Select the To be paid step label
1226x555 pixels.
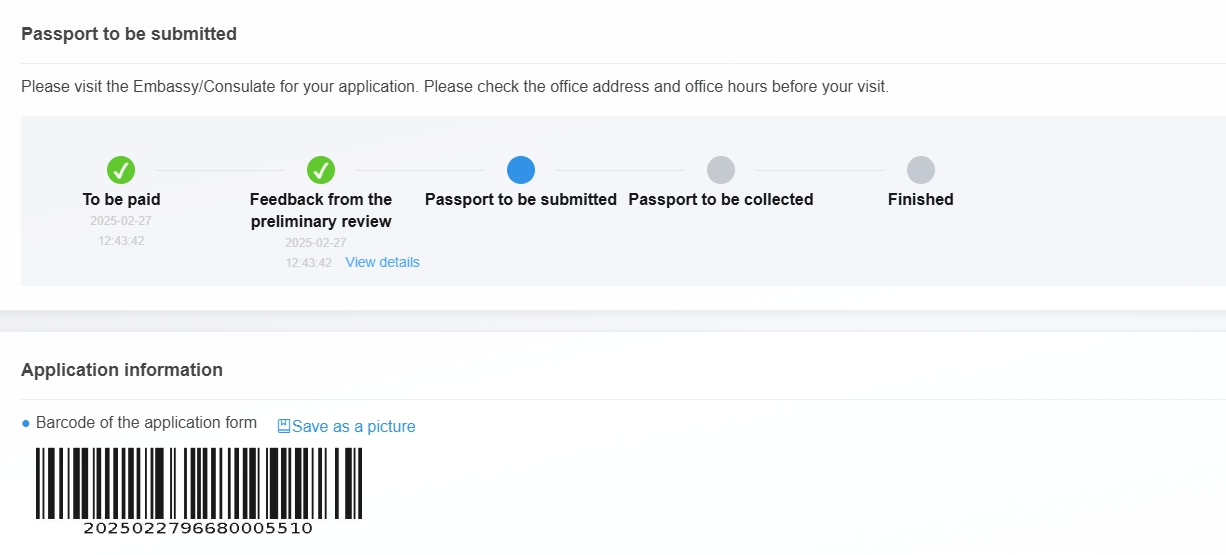[x=121, y=199]
